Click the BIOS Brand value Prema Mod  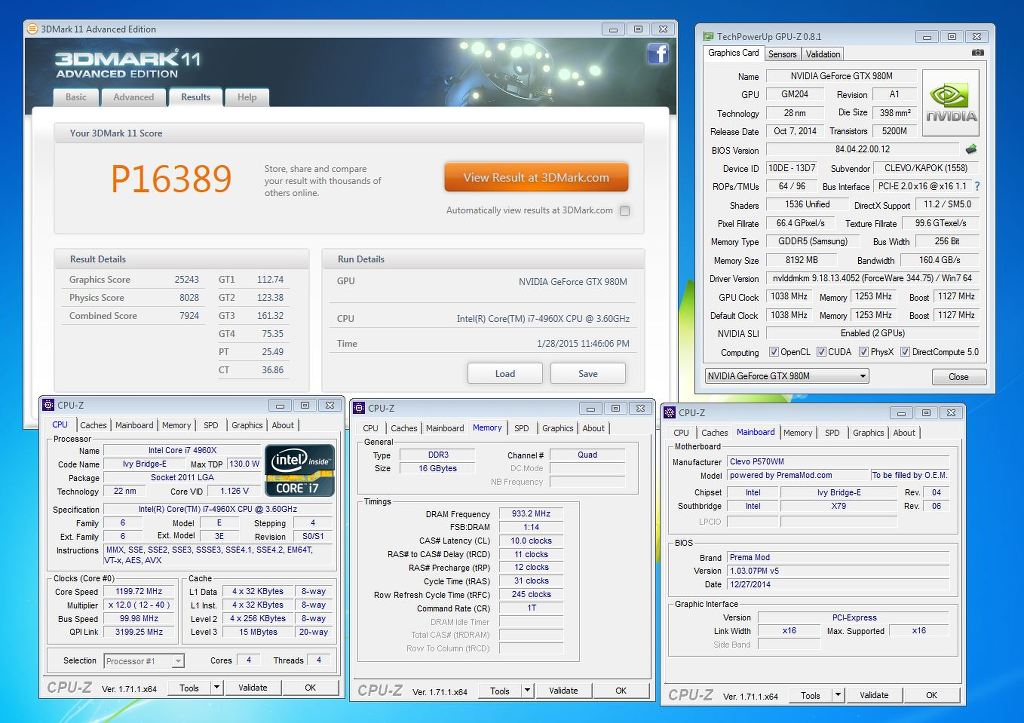click(x=838, y=557)
